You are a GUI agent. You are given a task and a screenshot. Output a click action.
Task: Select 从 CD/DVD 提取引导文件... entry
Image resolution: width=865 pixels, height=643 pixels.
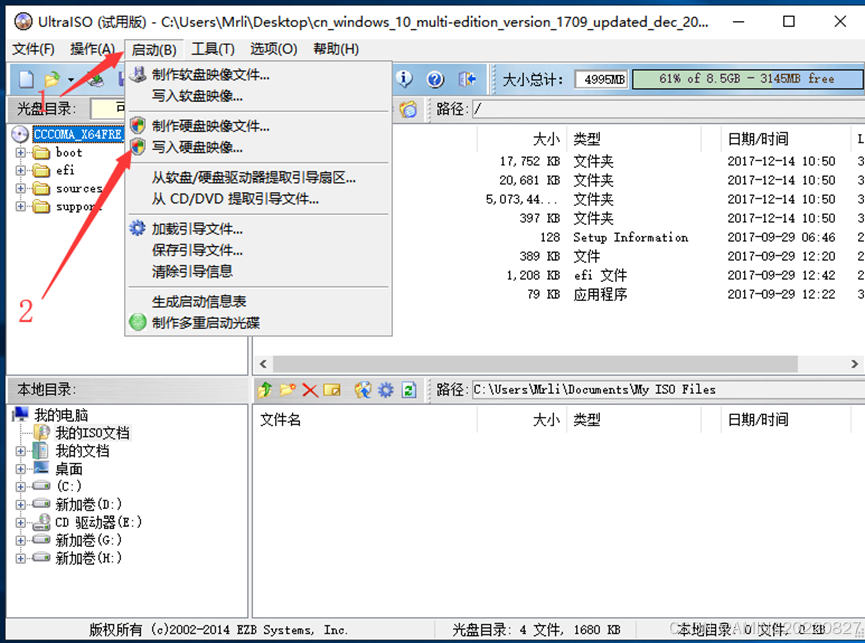pyautogui.click(x=259, y=199)
